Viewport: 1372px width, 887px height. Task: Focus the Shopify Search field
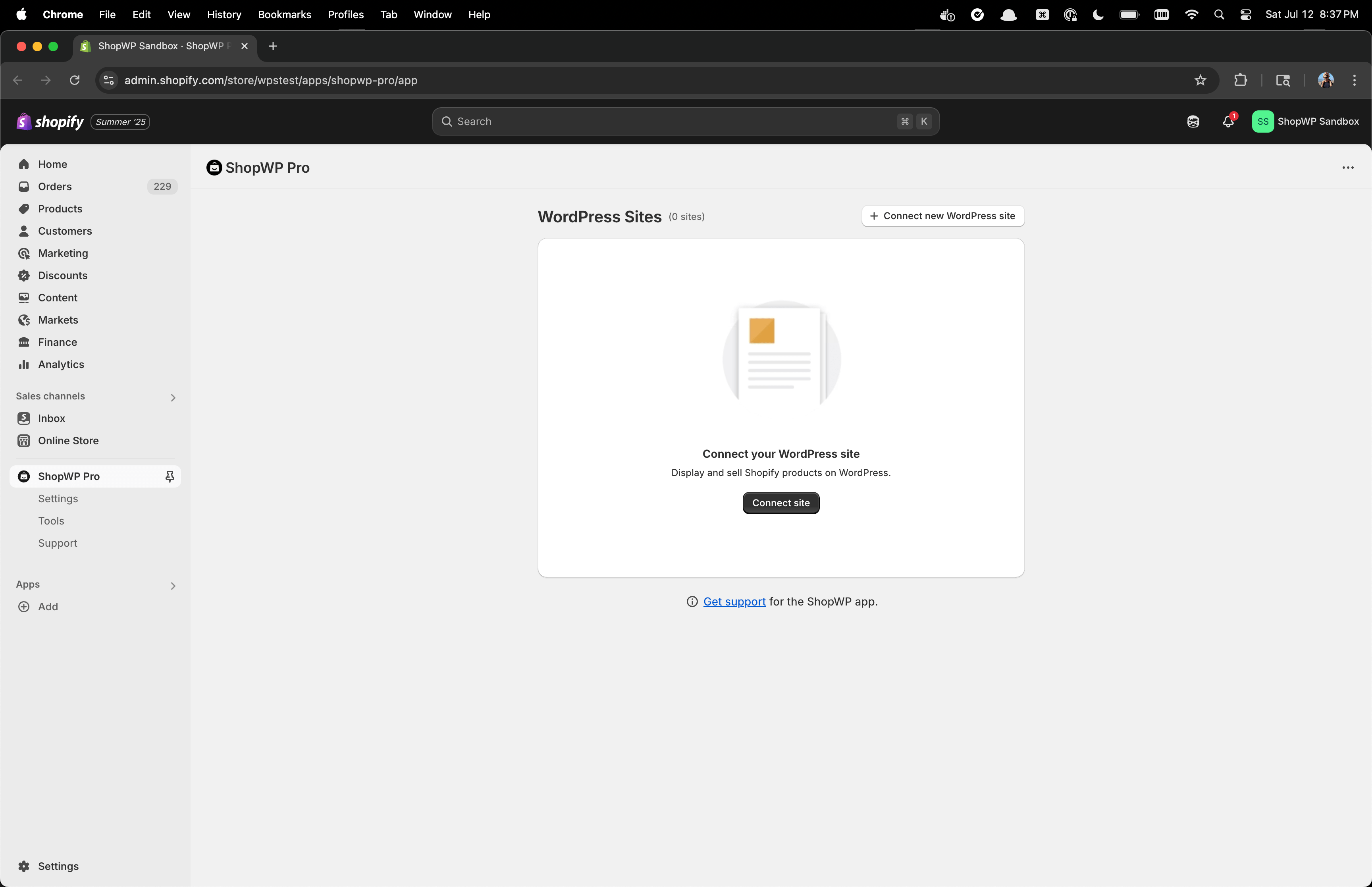point(685,121)
